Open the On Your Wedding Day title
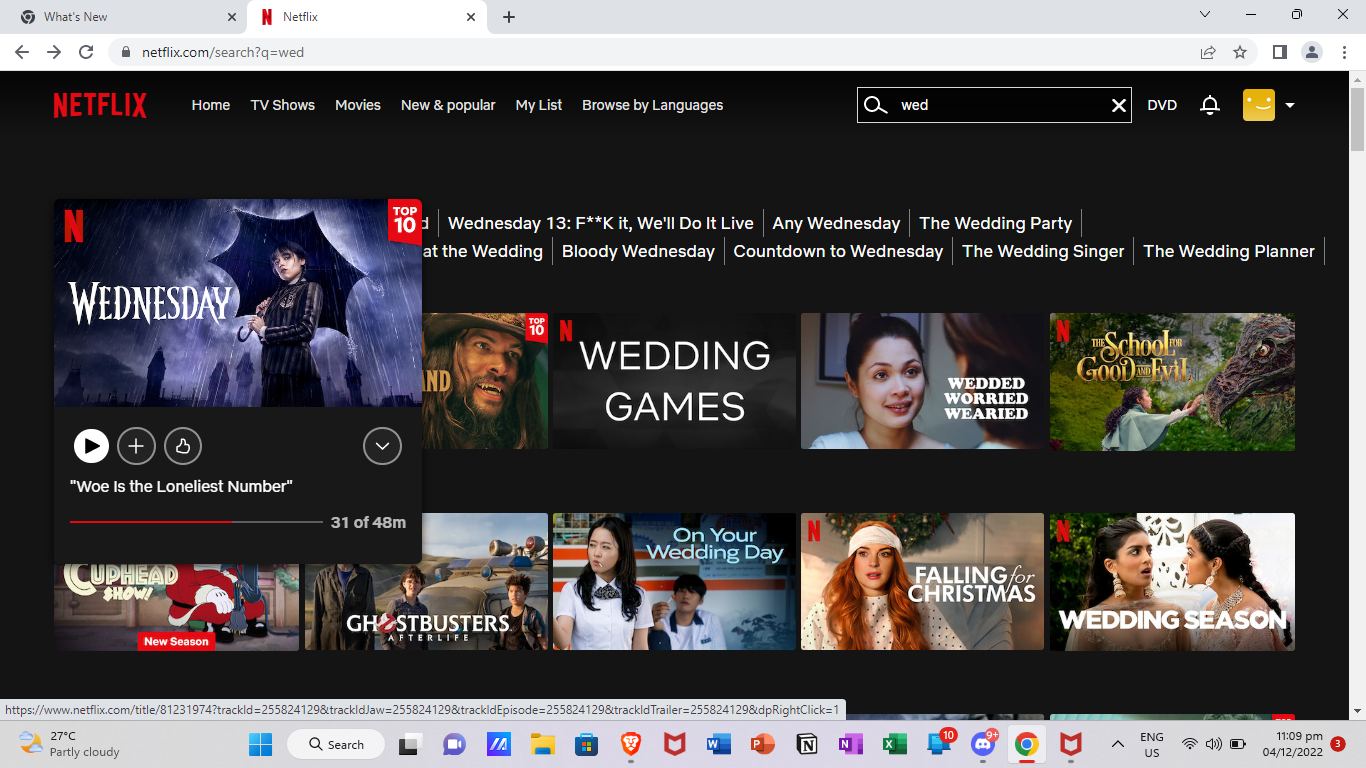The image size is (1366, 768). pos(675,582)
